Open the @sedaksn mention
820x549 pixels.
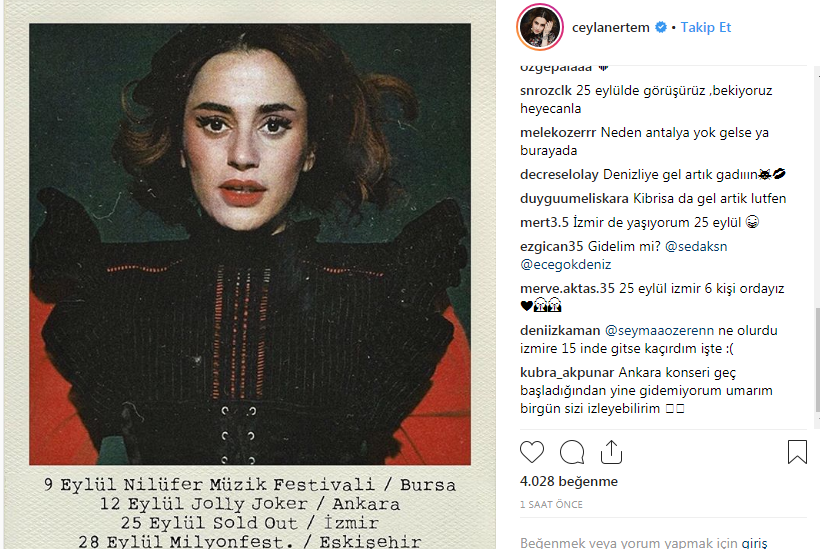(696, 246)
